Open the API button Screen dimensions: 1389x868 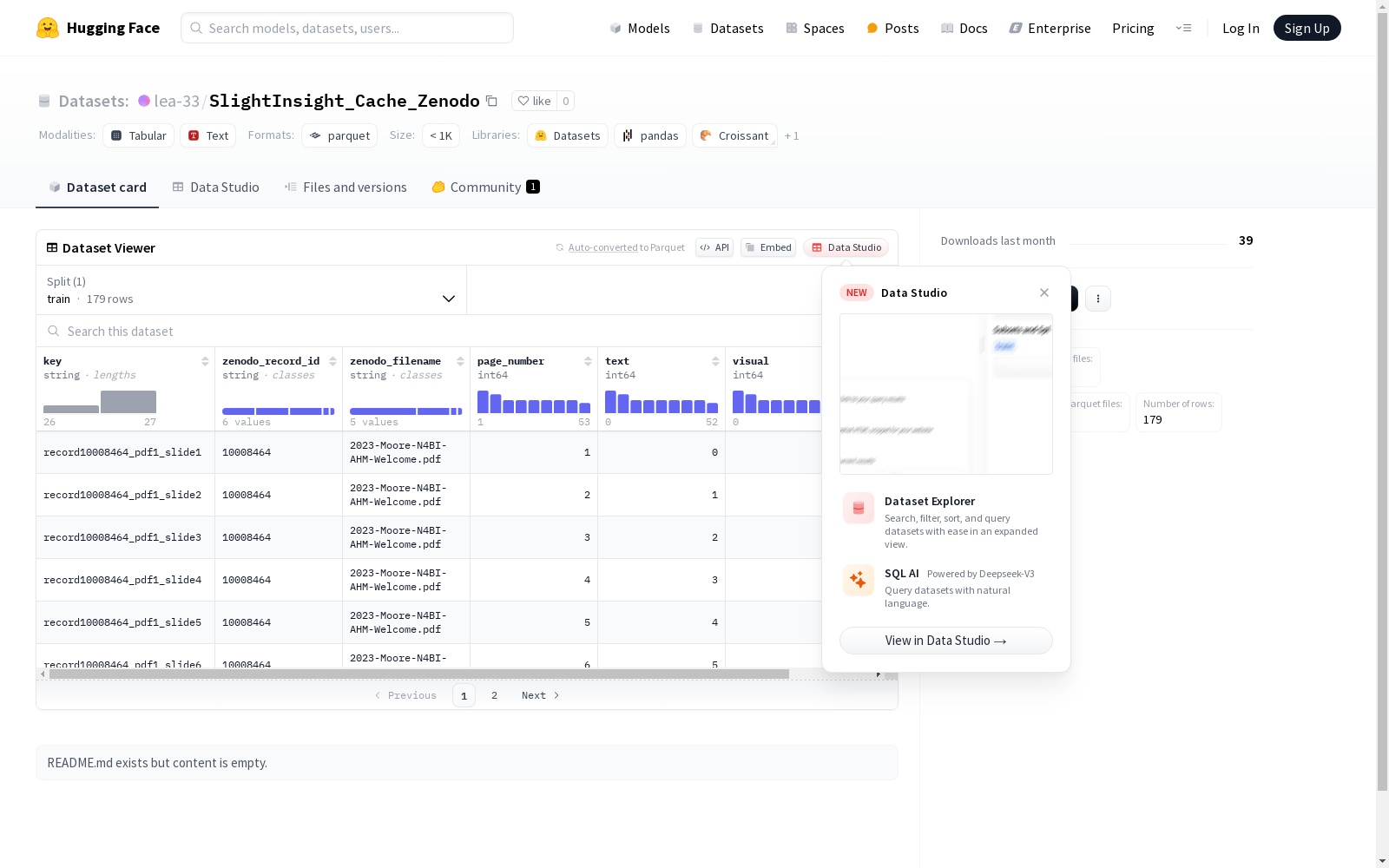[x=714, y=247]
